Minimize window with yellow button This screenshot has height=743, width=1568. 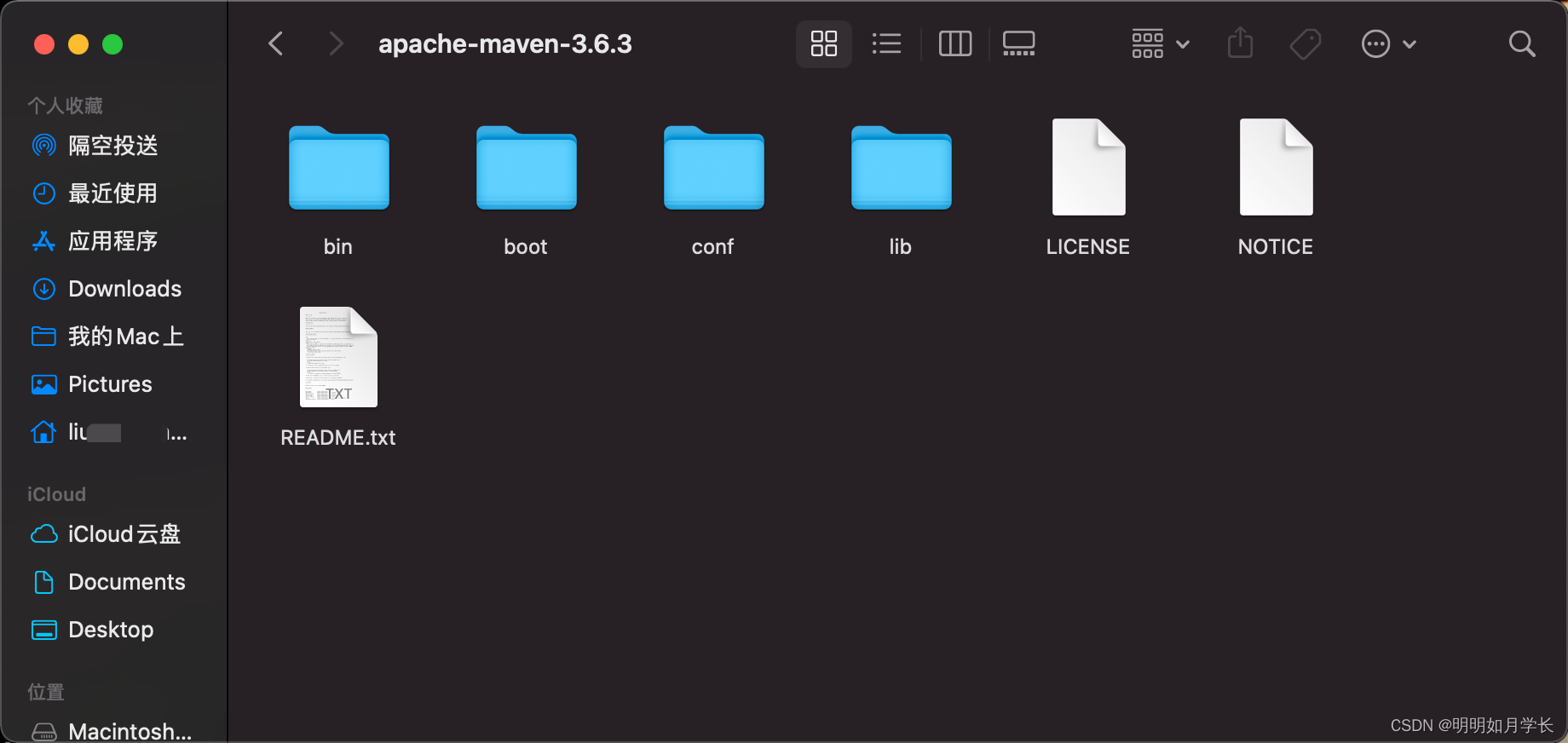78,44
